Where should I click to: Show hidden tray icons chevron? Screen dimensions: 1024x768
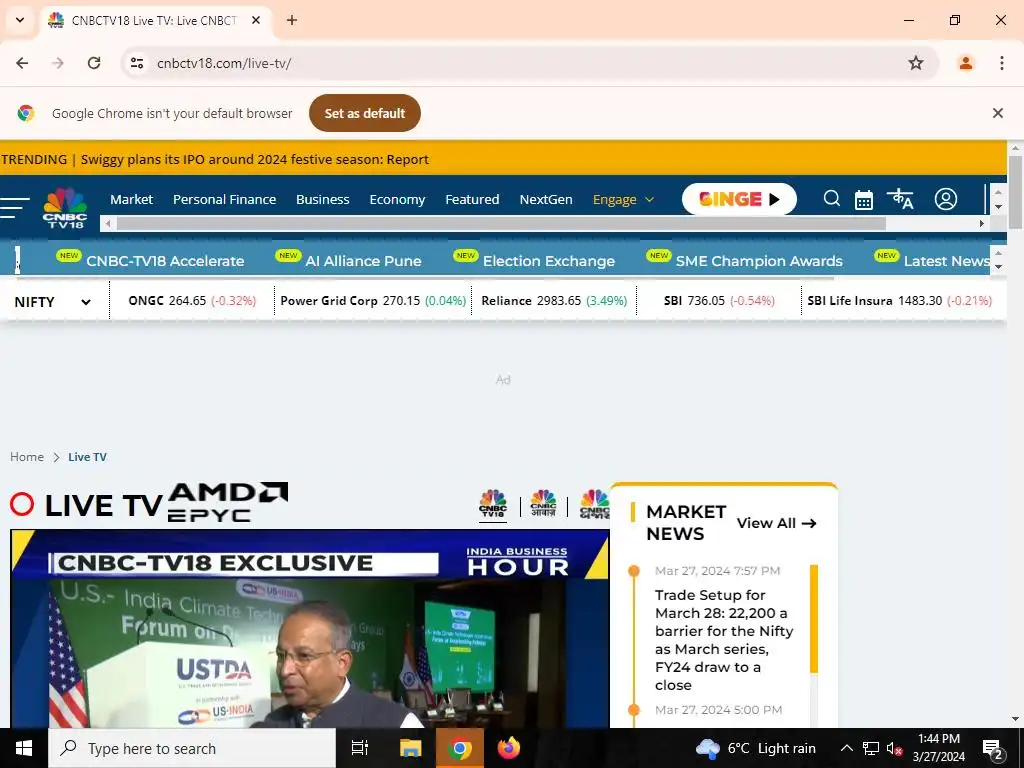[x=846, y=748]
